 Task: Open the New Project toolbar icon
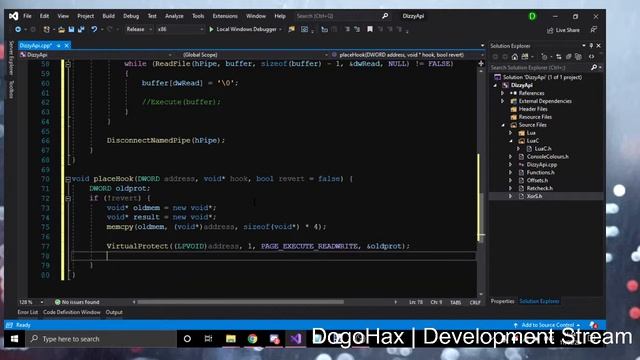(47, 29)
